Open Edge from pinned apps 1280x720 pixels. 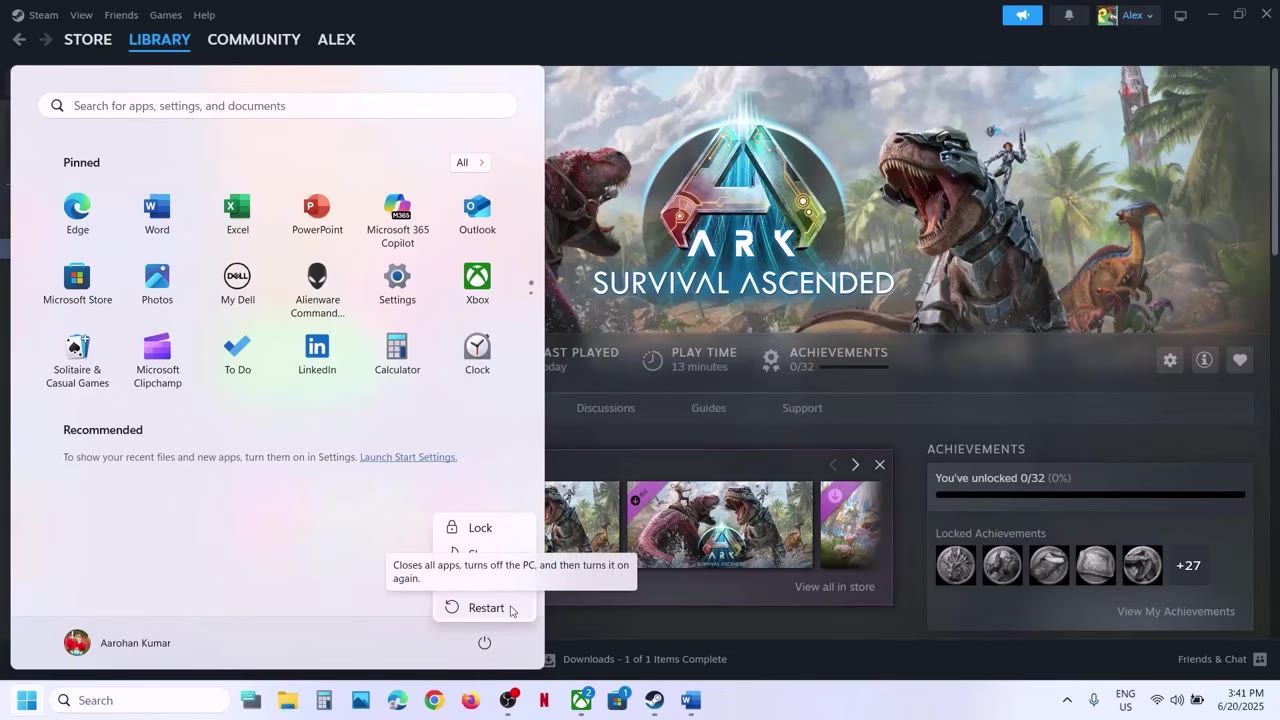77,214
